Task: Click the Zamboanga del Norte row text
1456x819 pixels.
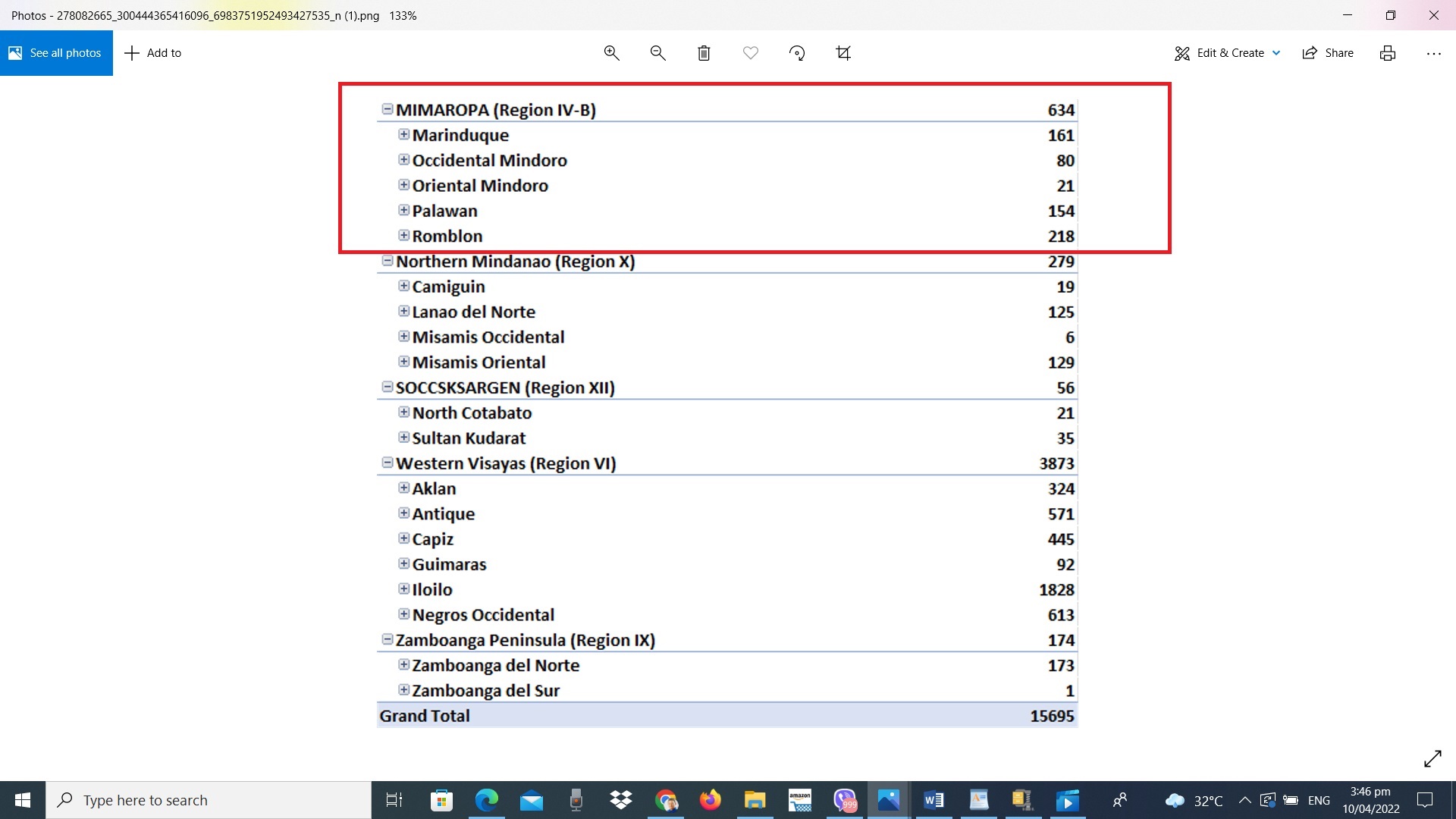Action: (496, 666)
